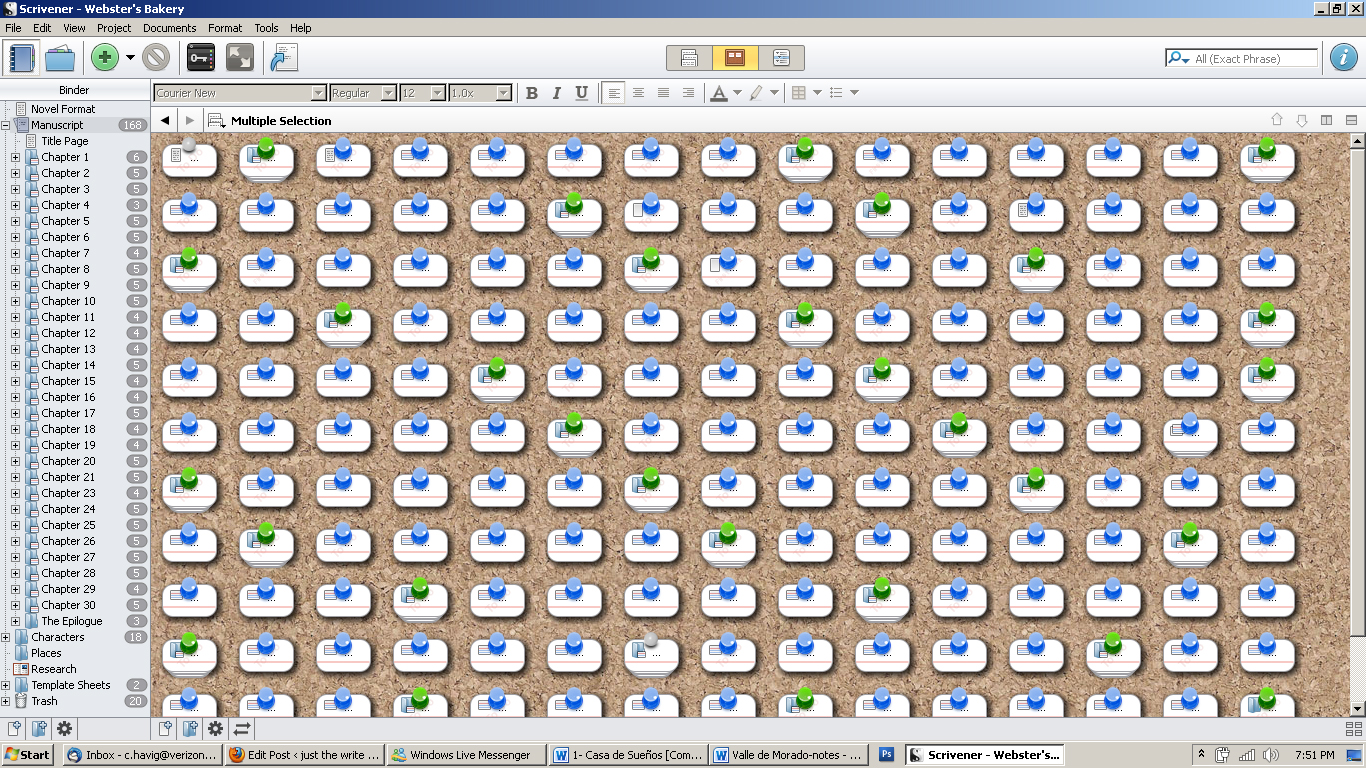Open the text color dropdown arrow

737,93
